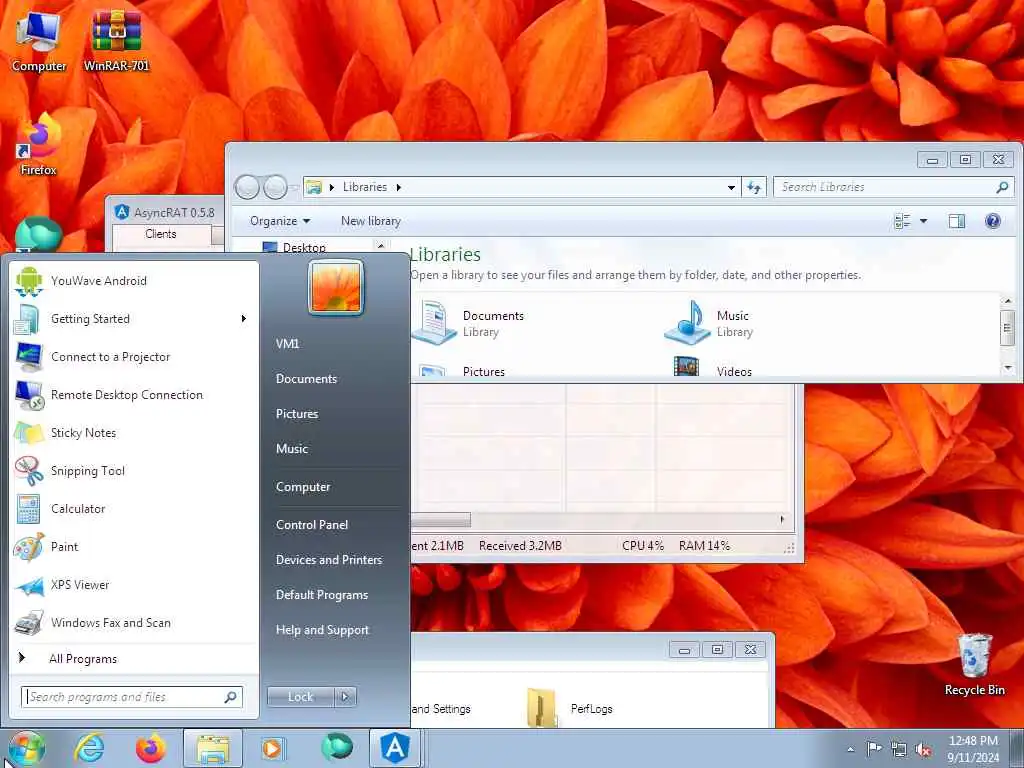Open Help and Support
Viewport: 1024px width, 768px height.
click(x=323, y=630)
